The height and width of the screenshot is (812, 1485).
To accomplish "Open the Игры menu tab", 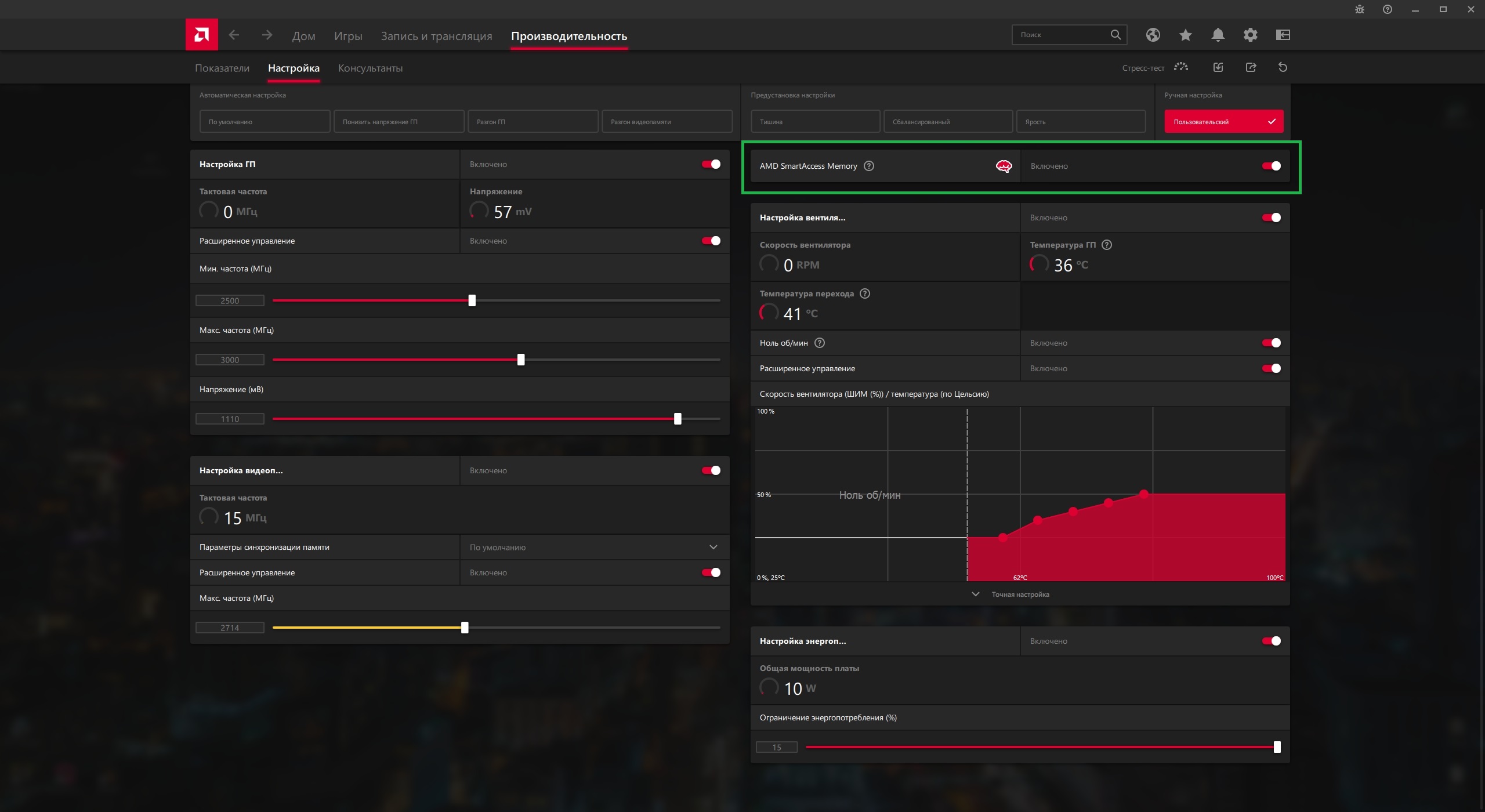I will point(347,36).
